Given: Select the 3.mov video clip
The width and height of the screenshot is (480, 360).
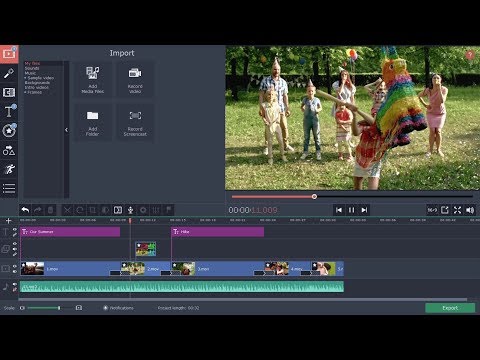Looking at the screenshot, I should pos(218,269).
